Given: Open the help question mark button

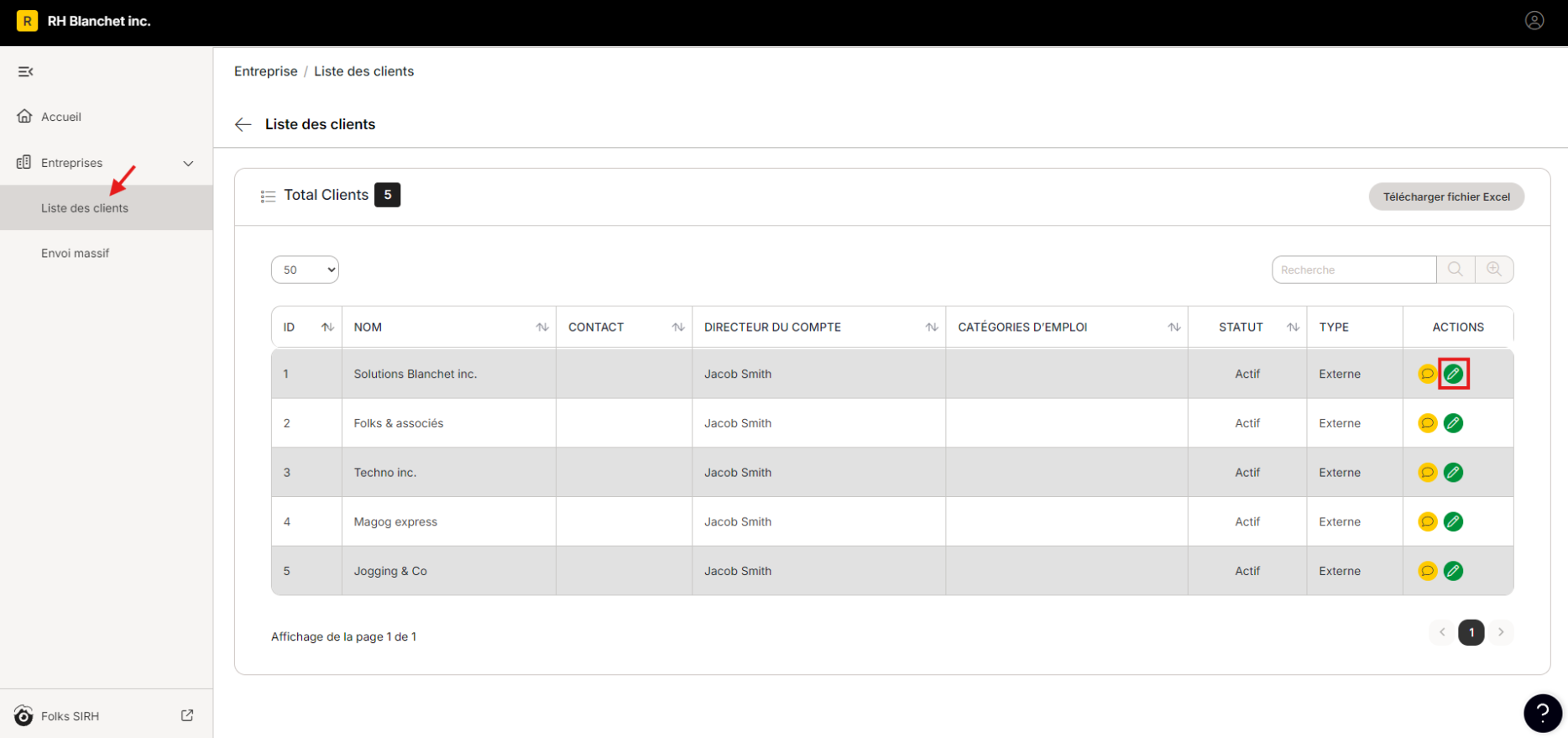Looking at the screenshot, I should pos(1543,714).
